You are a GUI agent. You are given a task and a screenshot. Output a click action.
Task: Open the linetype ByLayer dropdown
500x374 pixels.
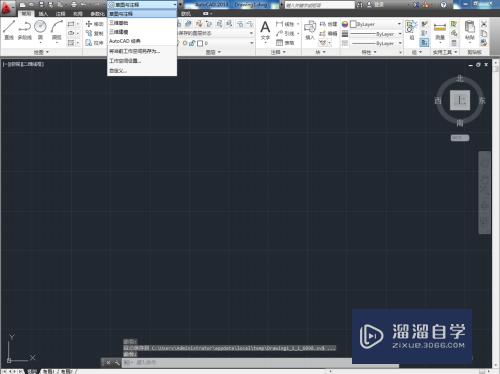376,43
